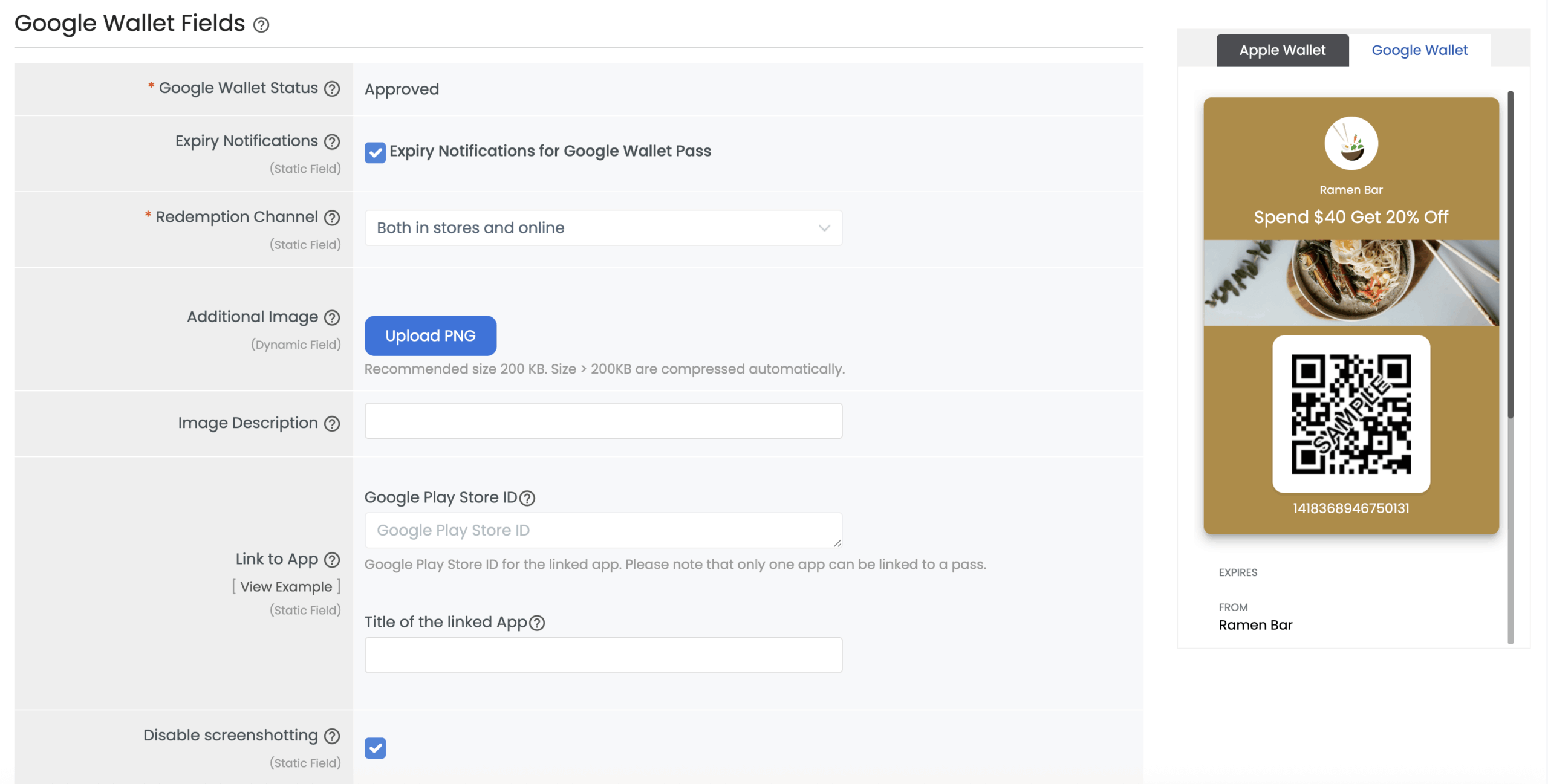The width and height of the screenshot is (1548, 784).
Task: Click the Upload PNG button
Action: click(x=430, y=335)
